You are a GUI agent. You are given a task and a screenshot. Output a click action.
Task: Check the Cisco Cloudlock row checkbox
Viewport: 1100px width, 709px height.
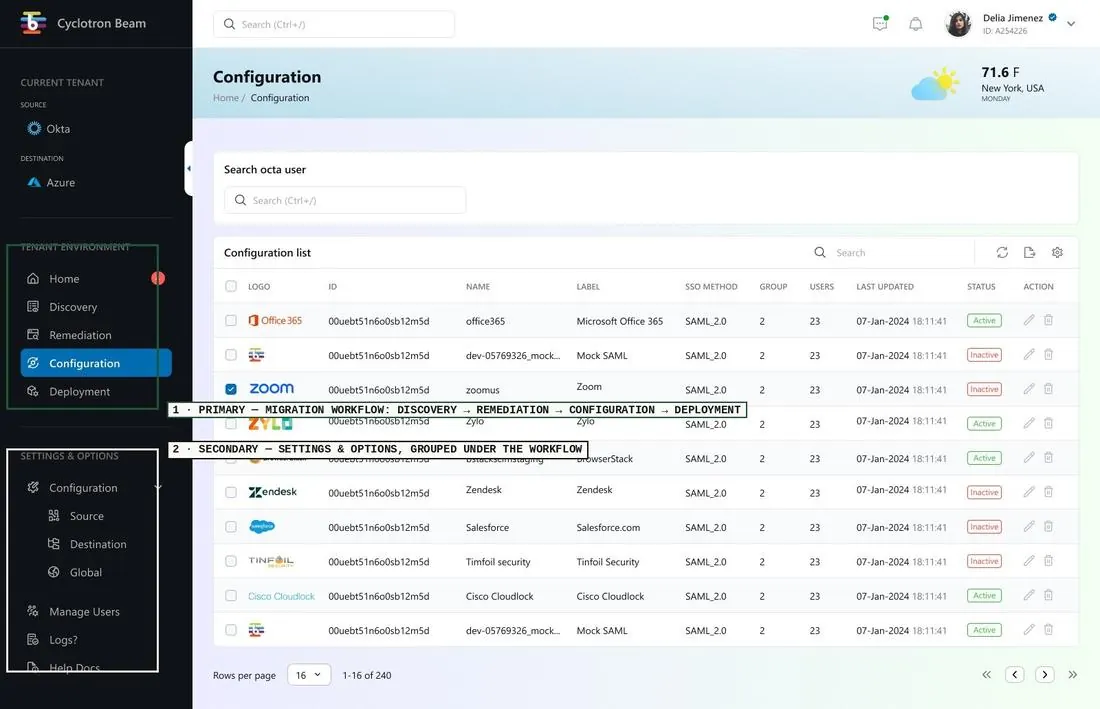[231, 595]
